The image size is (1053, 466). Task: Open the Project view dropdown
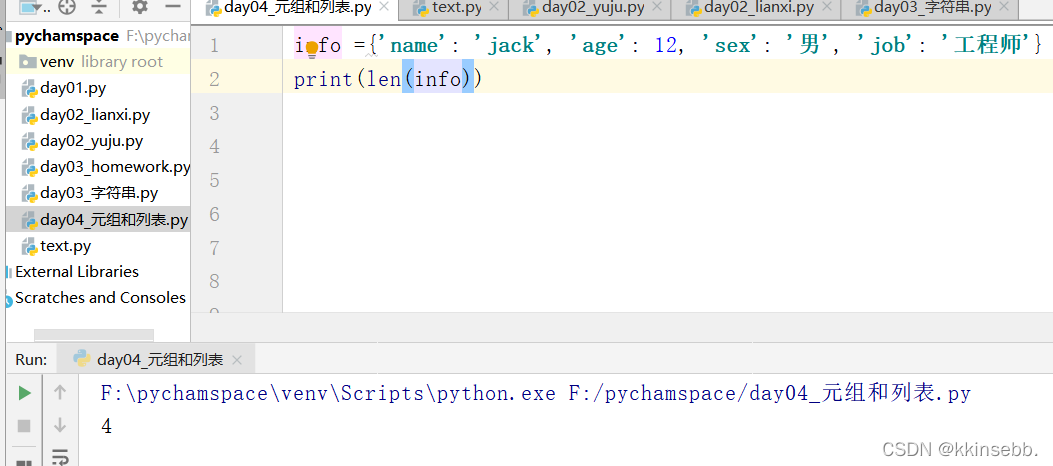[34, 7]
